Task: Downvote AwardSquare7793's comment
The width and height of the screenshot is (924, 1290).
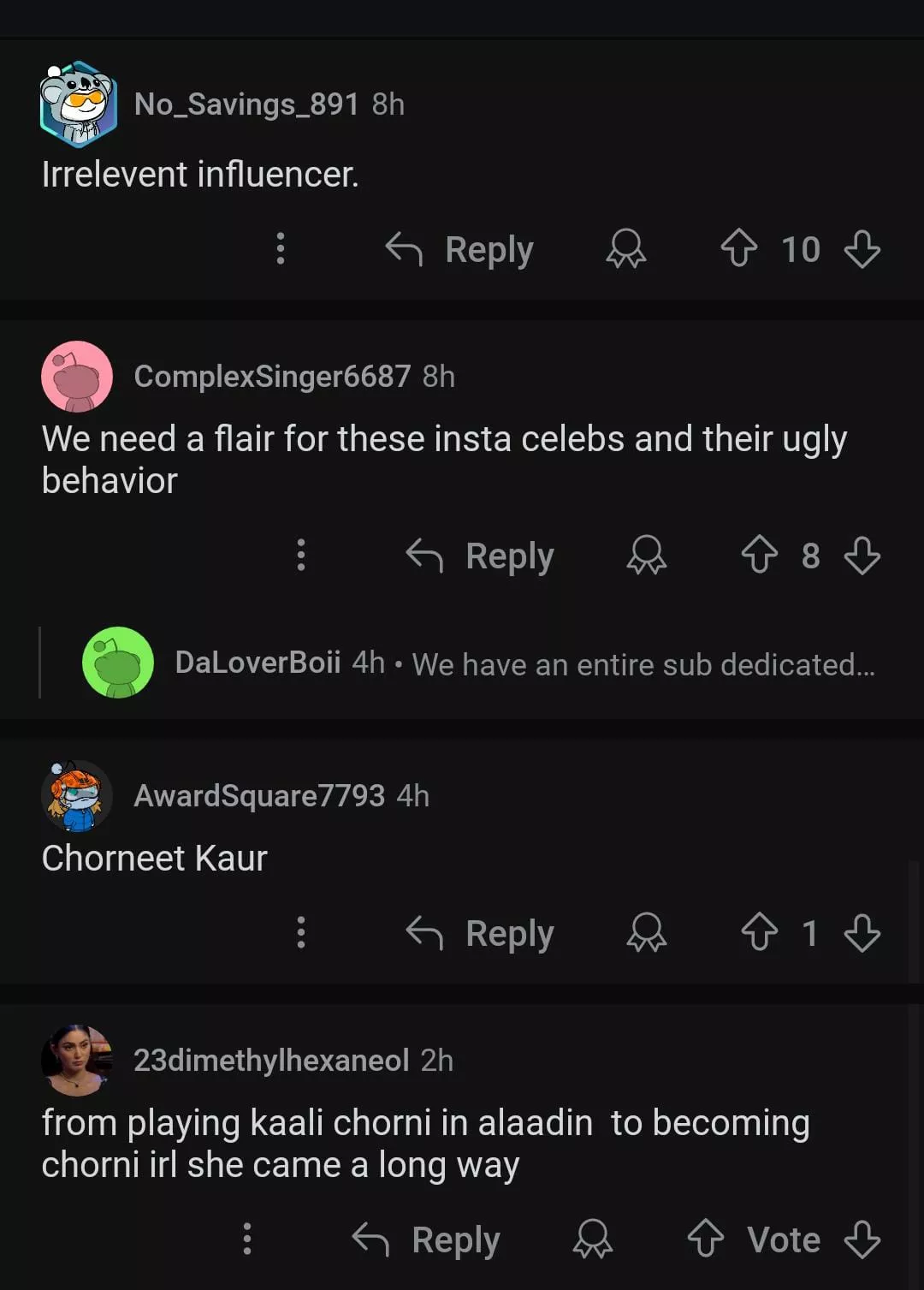Action: pos(862,932)
